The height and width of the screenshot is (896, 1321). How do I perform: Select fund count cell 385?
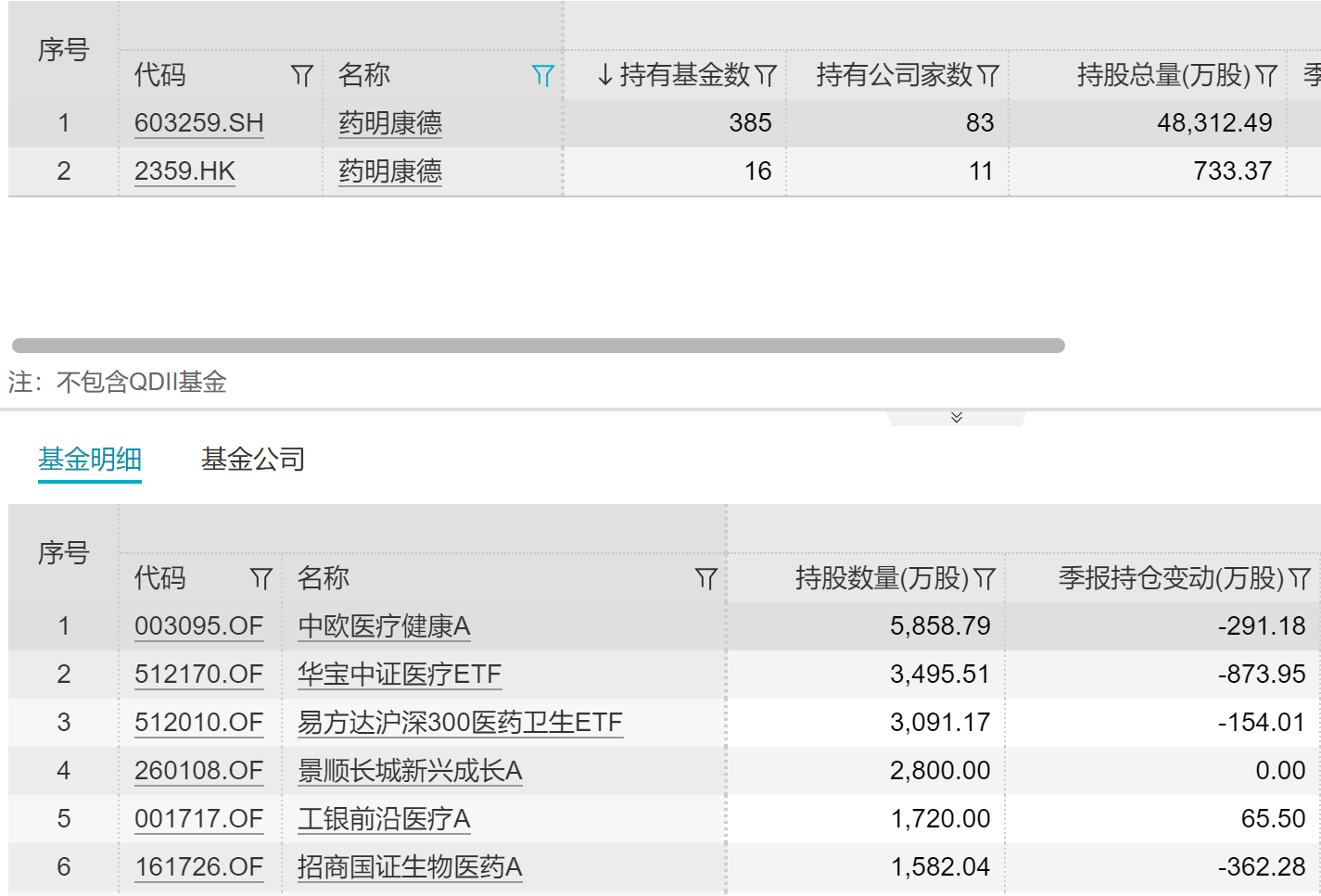tap(751, 123)
